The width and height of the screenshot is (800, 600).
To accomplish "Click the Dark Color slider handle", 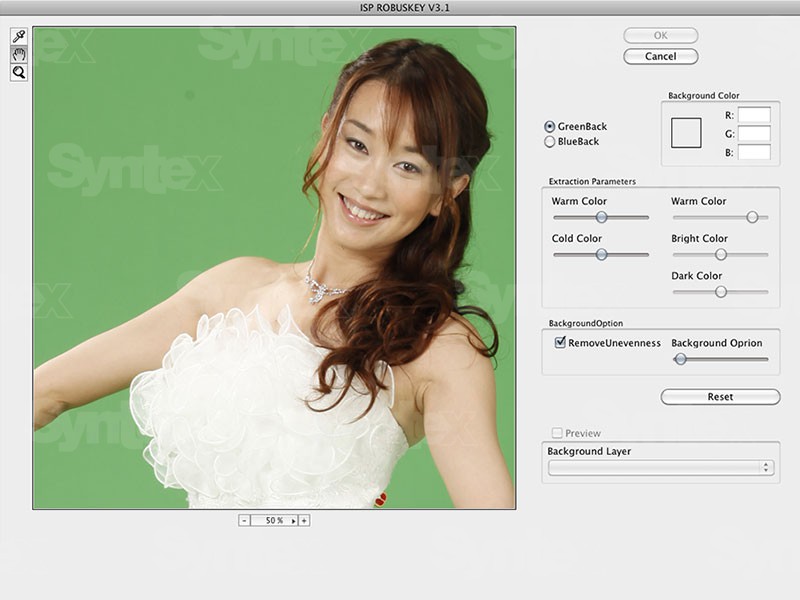I will tap(720, 291).
